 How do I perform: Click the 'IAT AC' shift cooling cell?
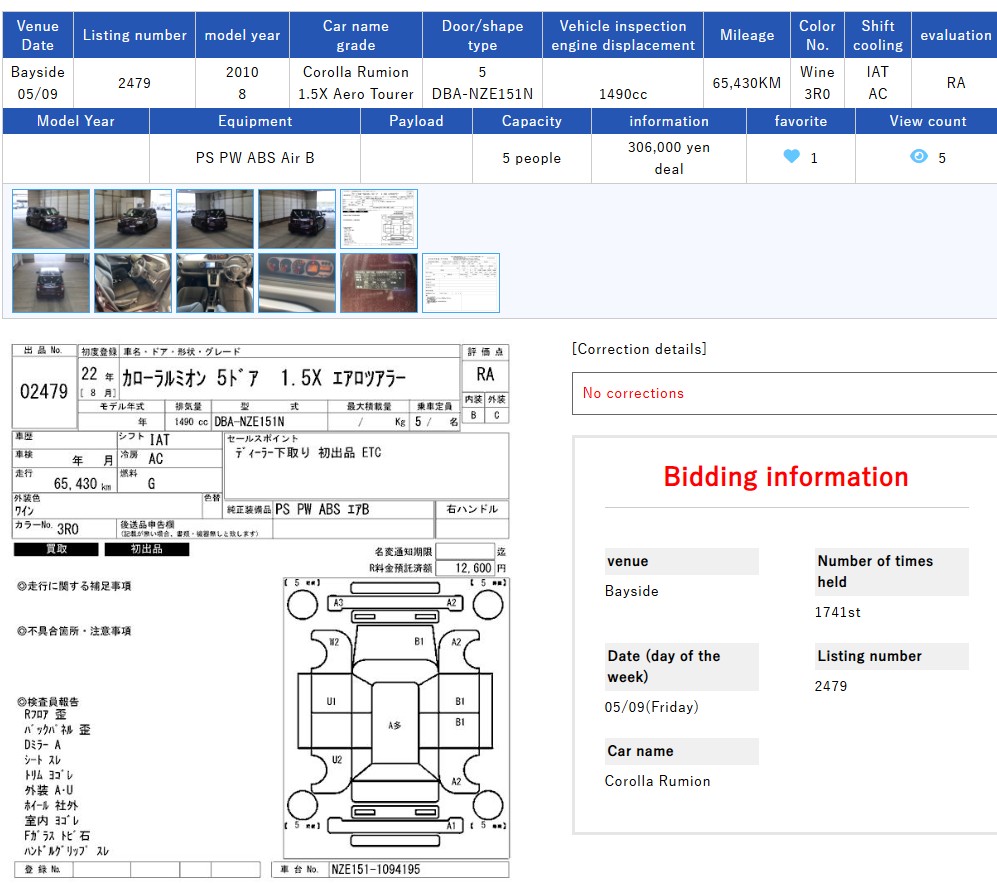point(877,83)
